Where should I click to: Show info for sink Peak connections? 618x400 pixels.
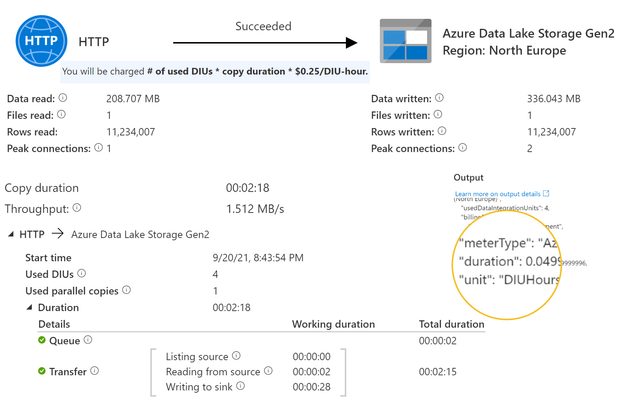click(463, 147)
